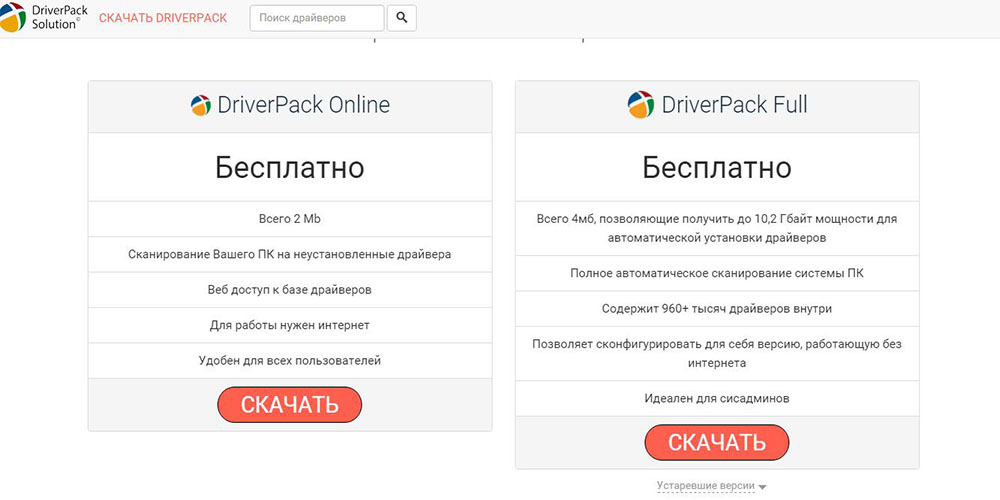Click Позволяет сконфигурировать версию без интернета row

(717, 354)
